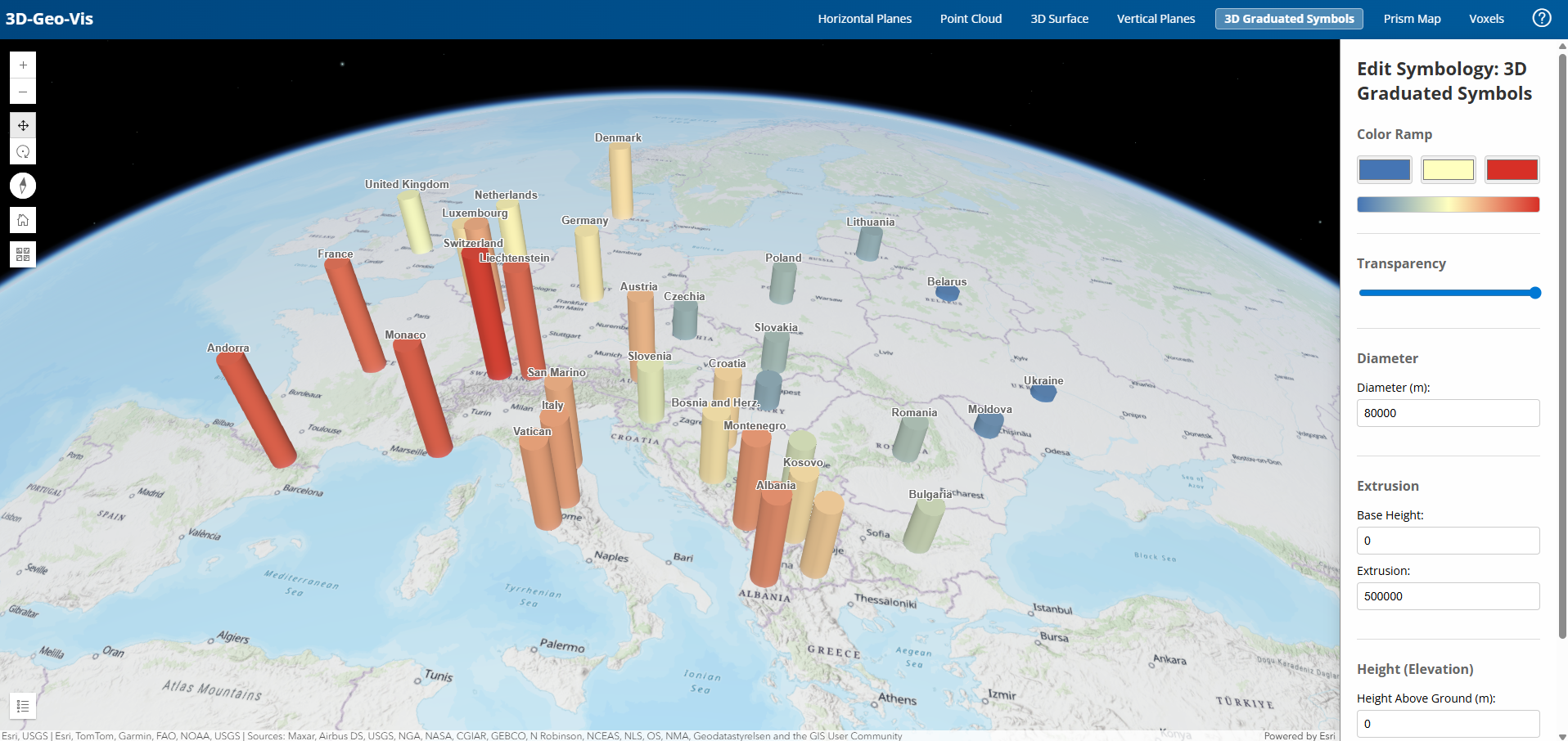Click the Extrusion value input field
Screen dimensions: 1568x741
click(x=1448, y=596)
